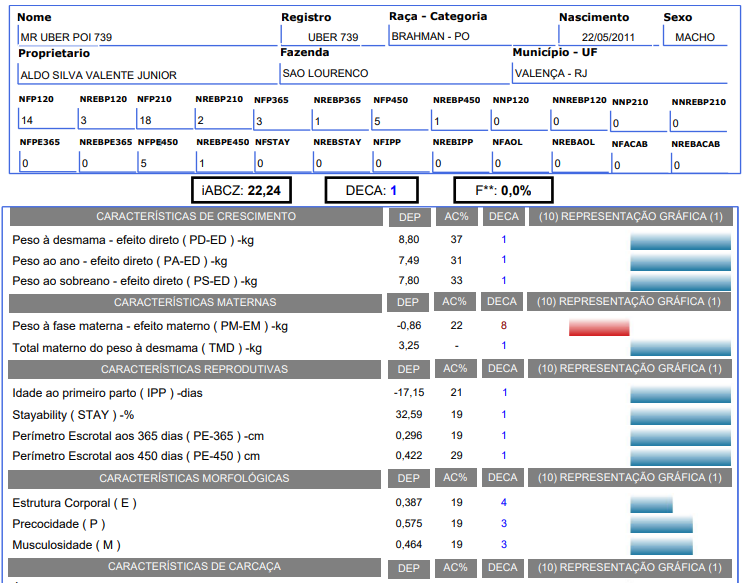Click the red bar for Peso à fase materna

coord(599,327)
